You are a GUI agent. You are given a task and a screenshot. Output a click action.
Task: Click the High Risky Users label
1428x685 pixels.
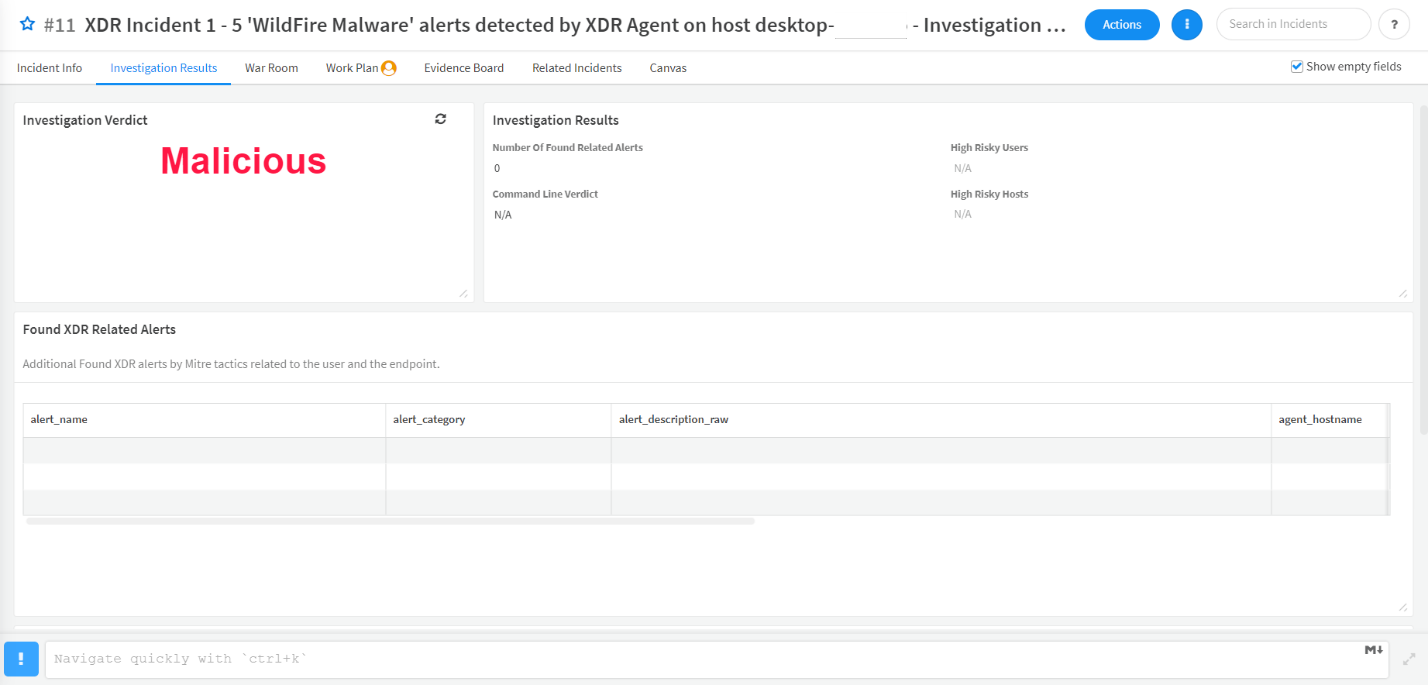(989, 147)
